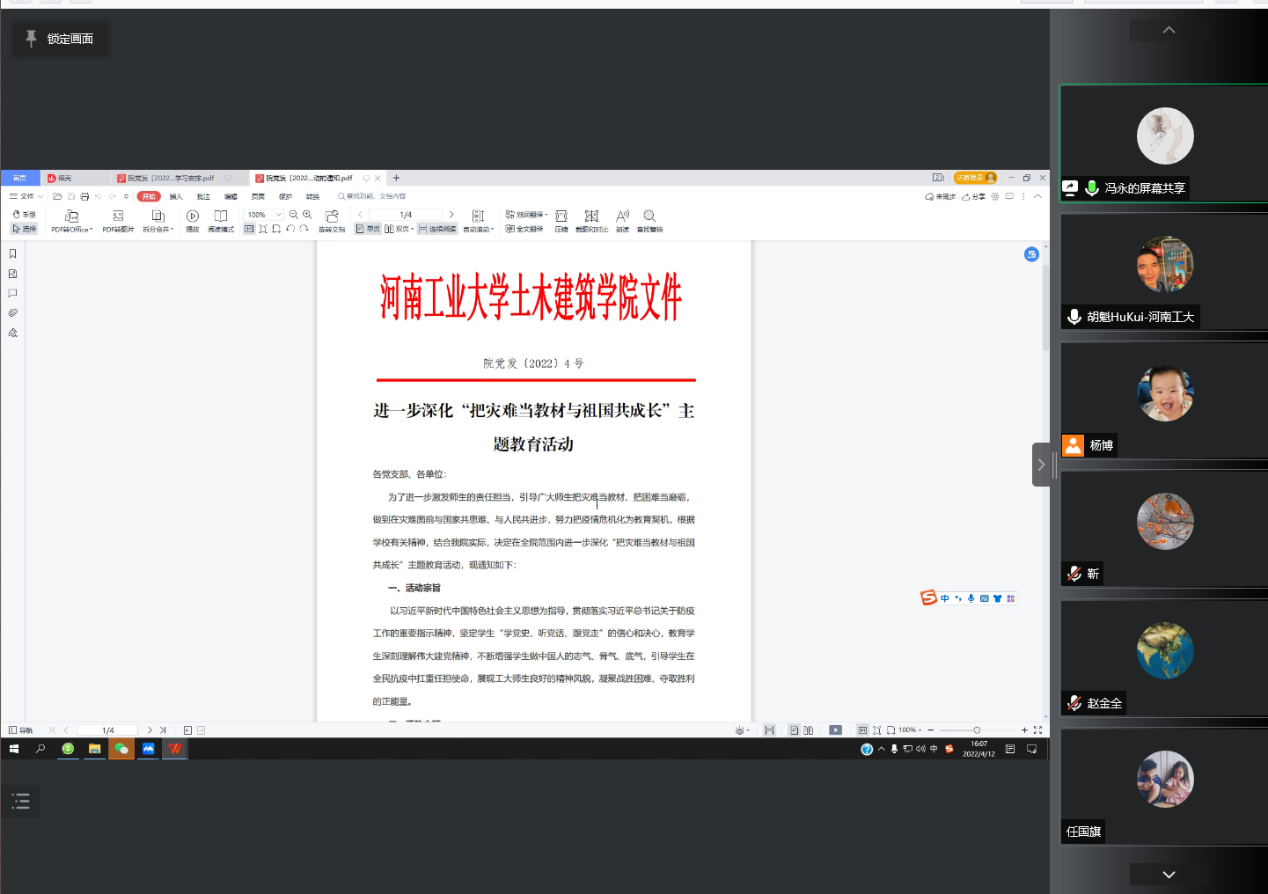The height and width of the screenshot is (894, 1268).
Task: Switch to 双页 double page view
Action: coord(398,229)
